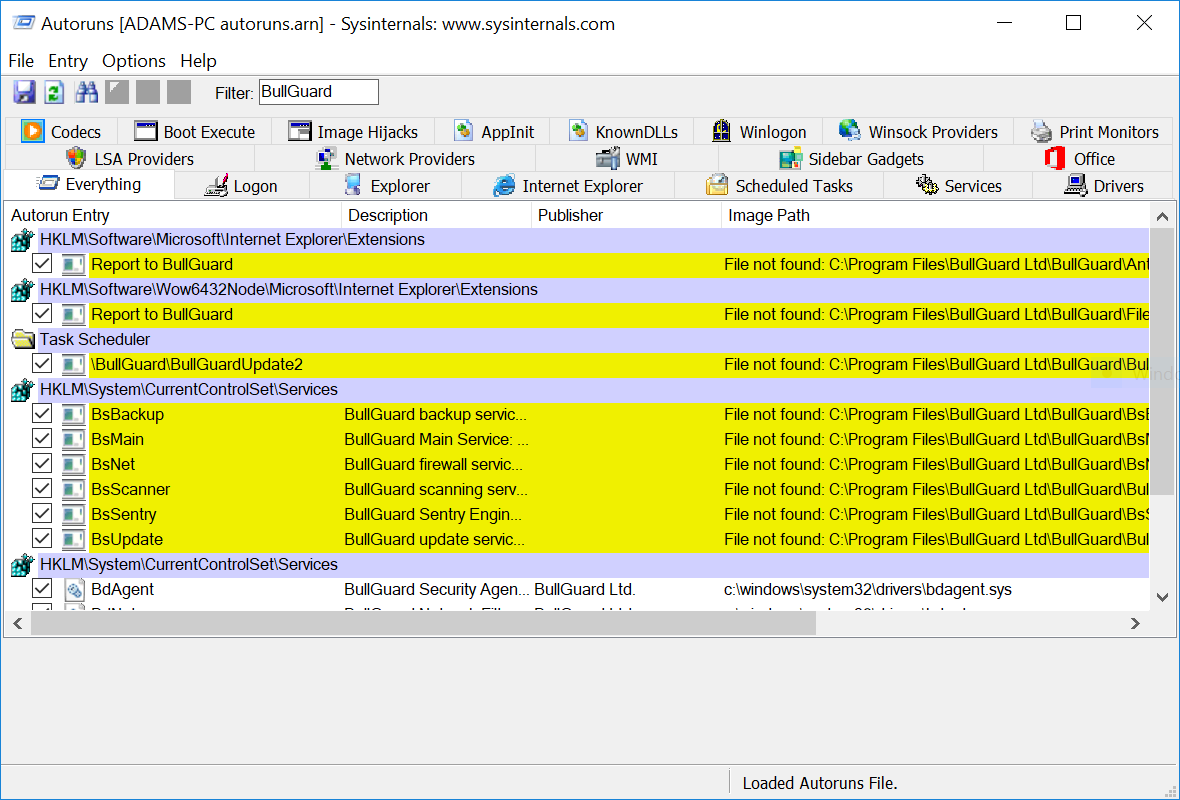This screenshot has height=800, width=1180.
Task: Click vertical scrollbar down arrow
Action: pyautogui.click(x=1162, y=597)
